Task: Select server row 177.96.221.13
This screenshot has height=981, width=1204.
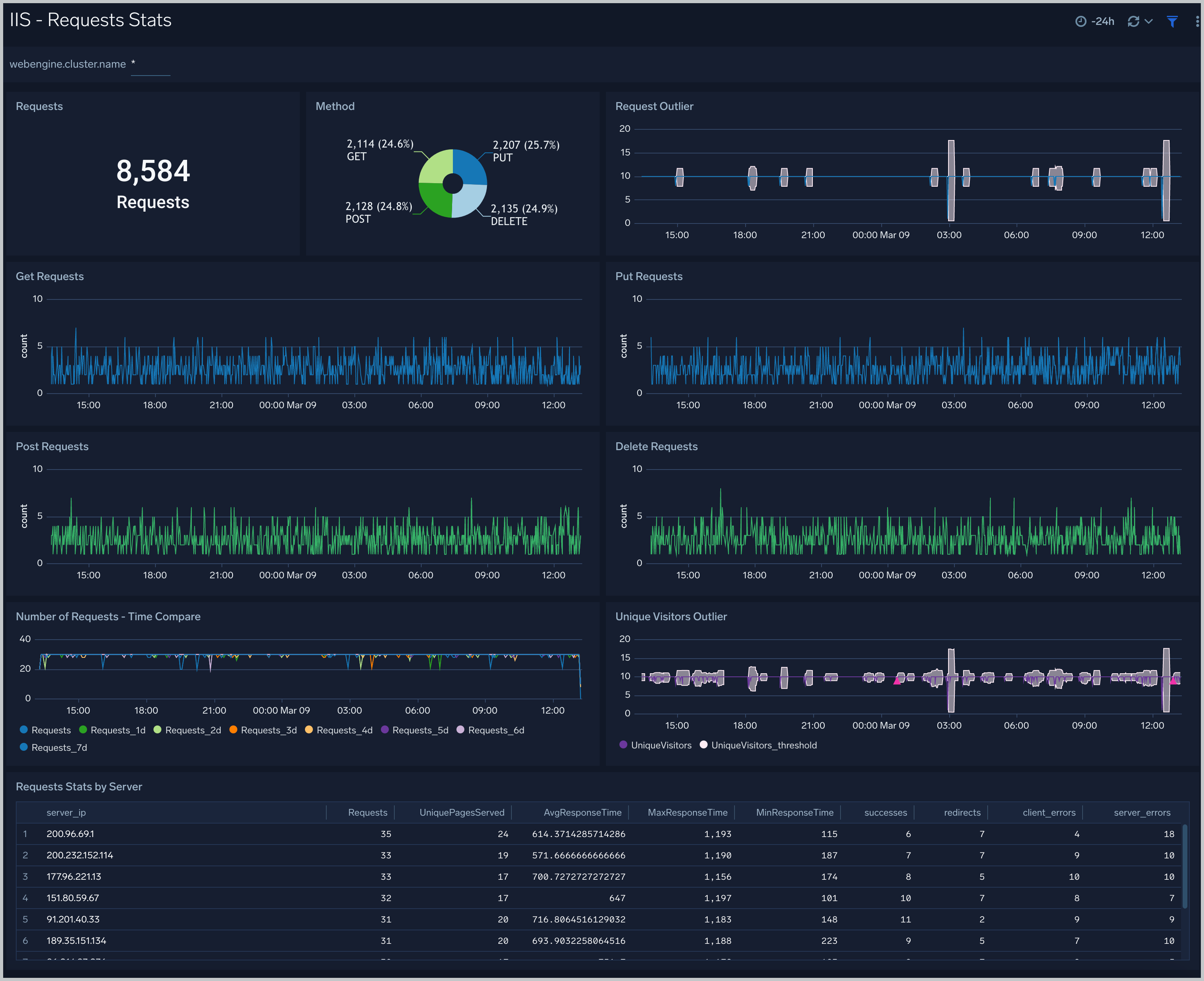Action: coord(599,877)
